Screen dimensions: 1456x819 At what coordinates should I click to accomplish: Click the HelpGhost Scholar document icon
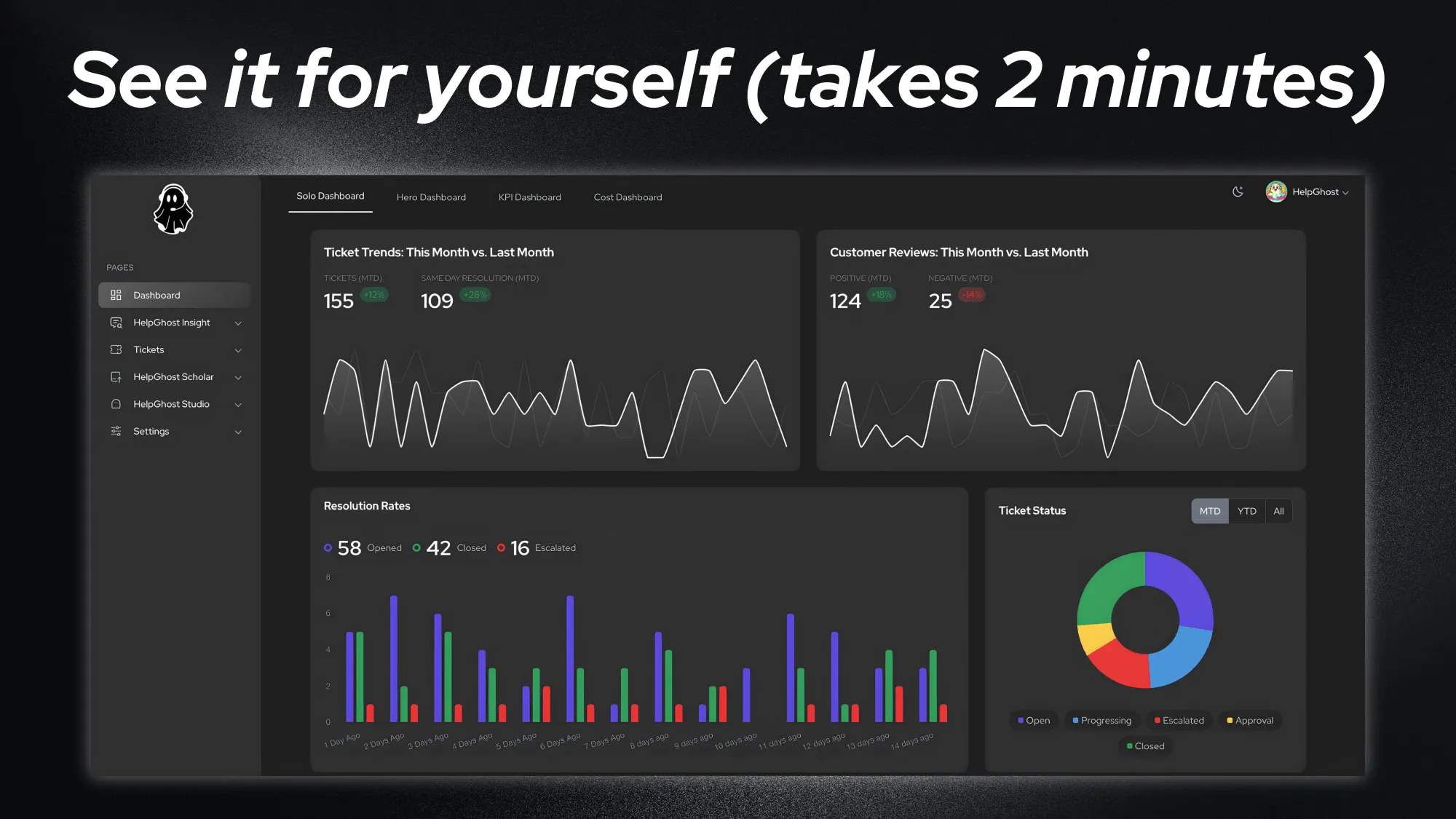pos(116,376)
